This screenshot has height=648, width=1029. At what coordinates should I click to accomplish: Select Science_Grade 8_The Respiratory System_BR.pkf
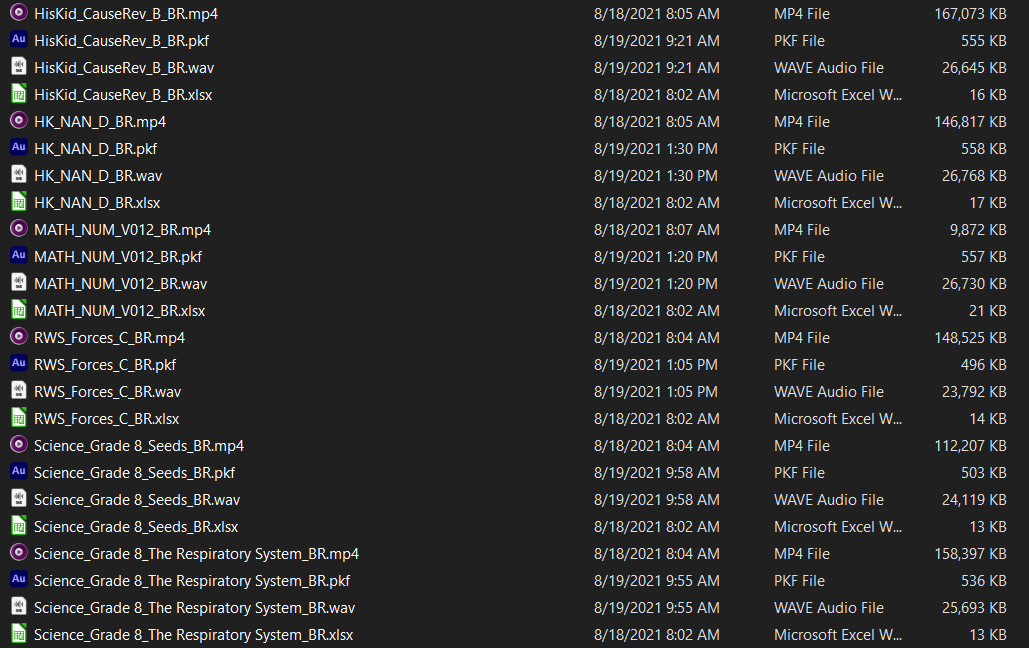[x=191, y=580]
